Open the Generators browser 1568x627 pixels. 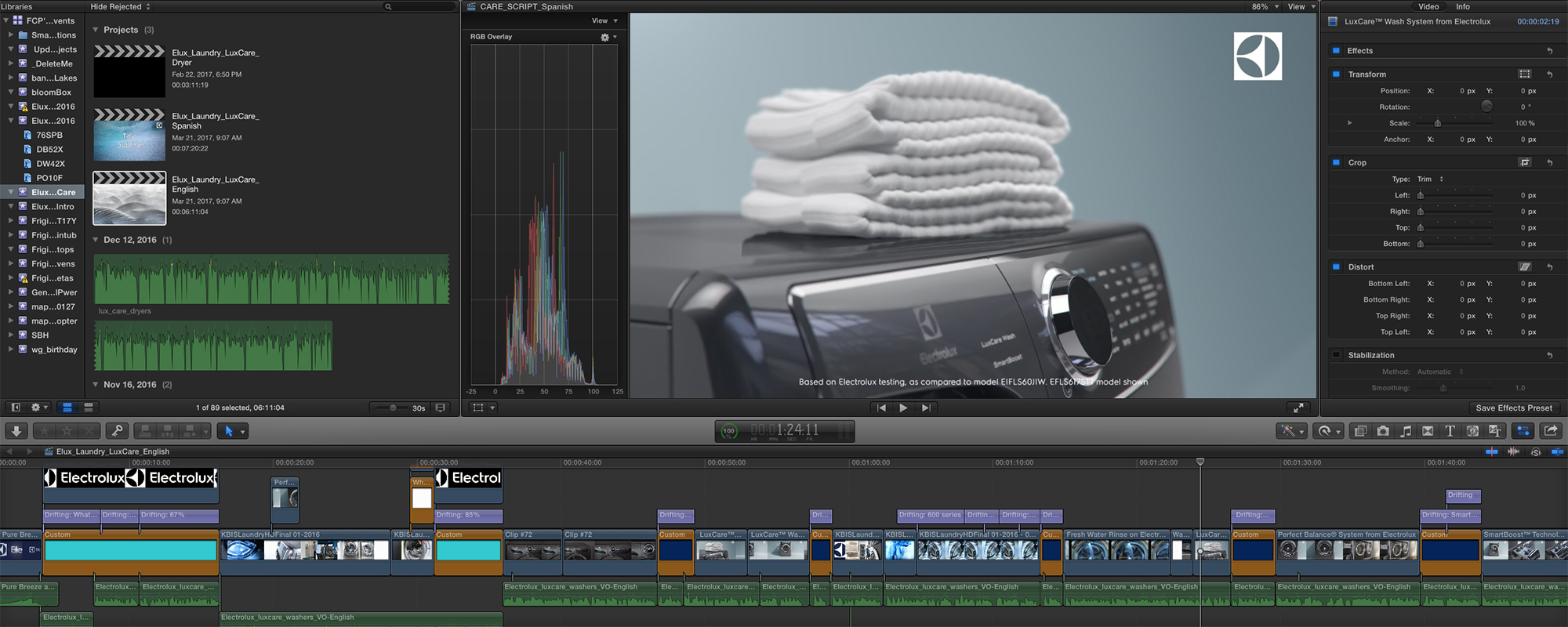(1472, 431)
